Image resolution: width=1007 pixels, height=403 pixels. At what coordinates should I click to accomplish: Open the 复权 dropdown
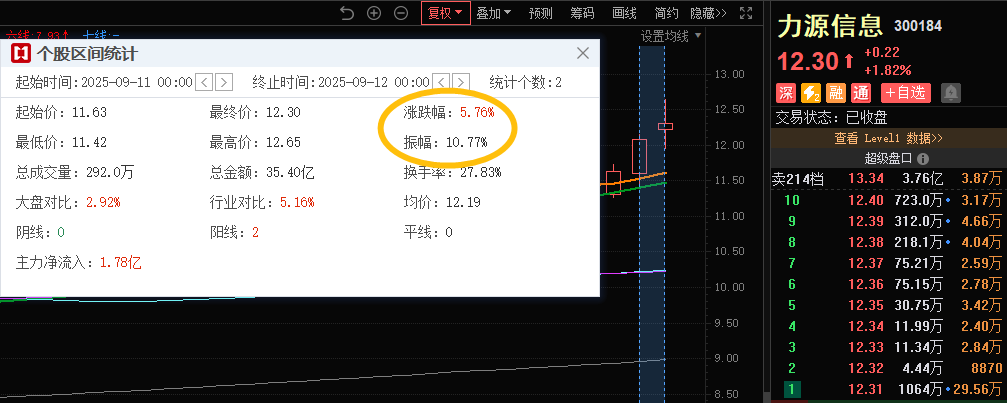pyautogui.click(x=446, y=13)
